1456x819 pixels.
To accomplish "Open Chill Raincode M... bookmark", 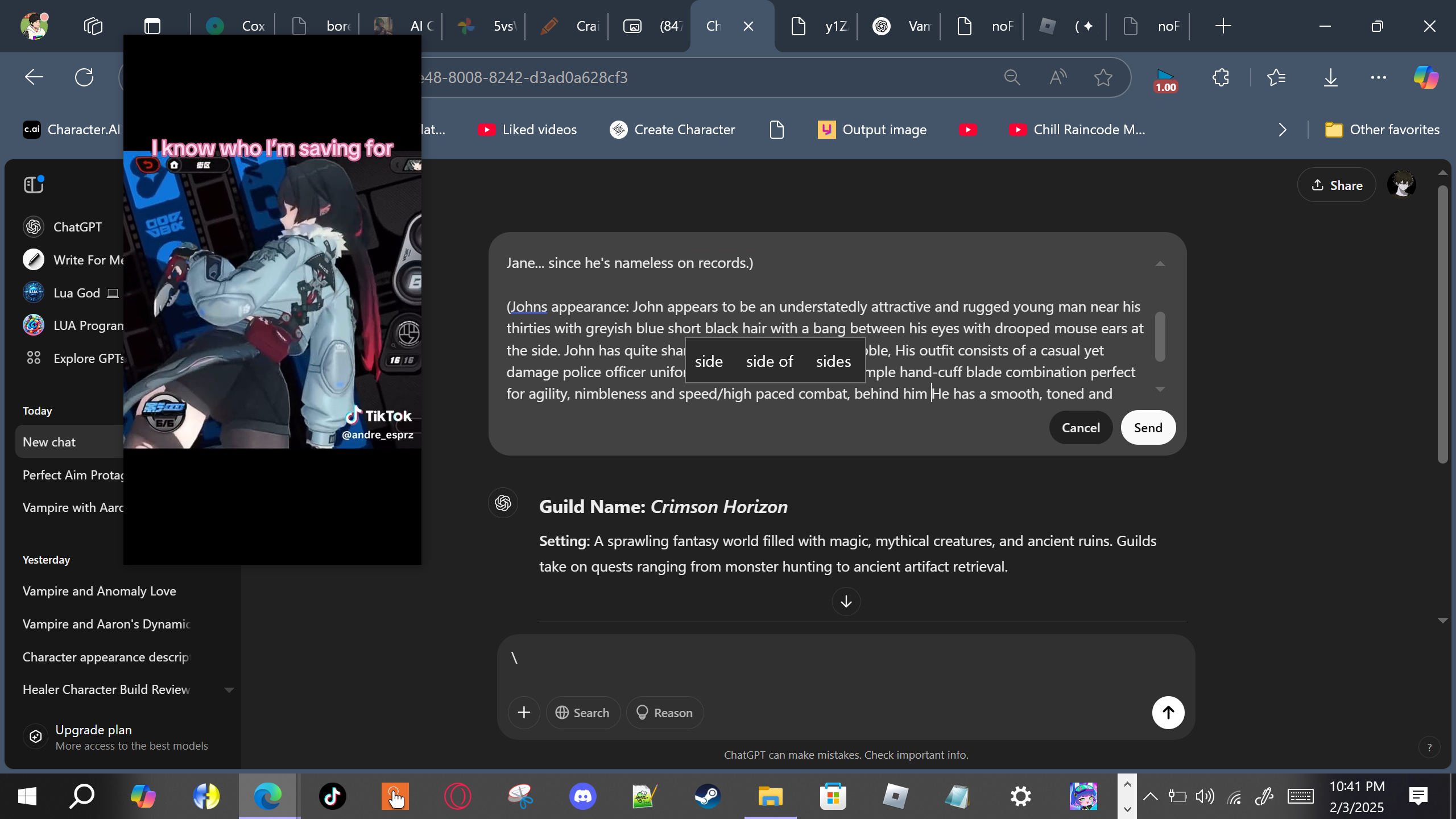I will coord(1077,130).
